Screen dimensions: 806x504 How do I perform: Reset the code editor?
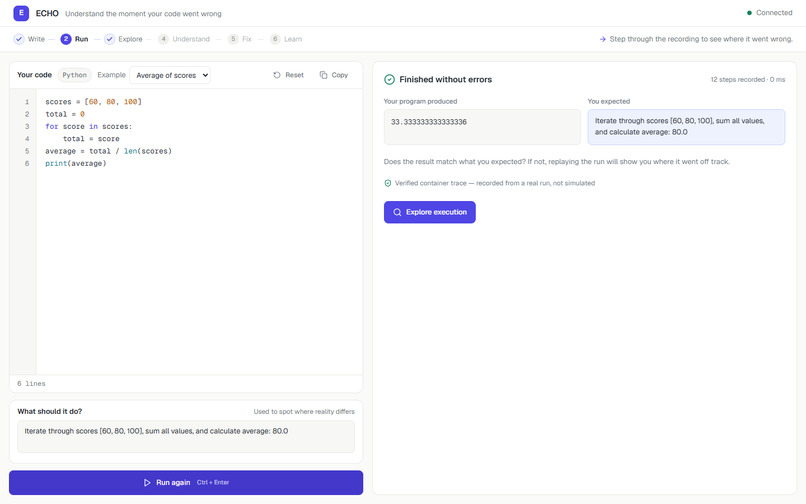(x=288, y=75)
